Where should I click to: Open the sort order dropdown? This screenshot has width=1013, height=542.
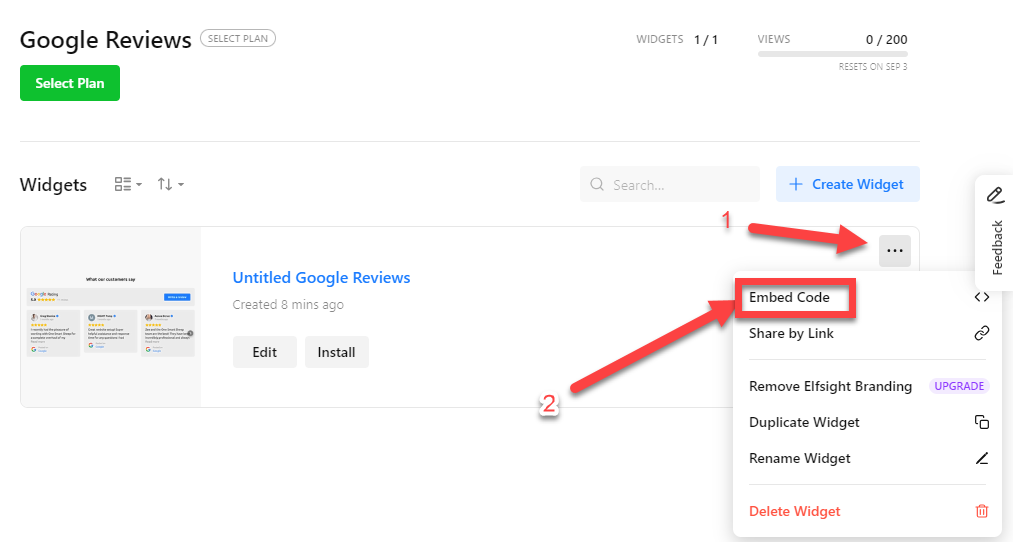click(171, 184)
